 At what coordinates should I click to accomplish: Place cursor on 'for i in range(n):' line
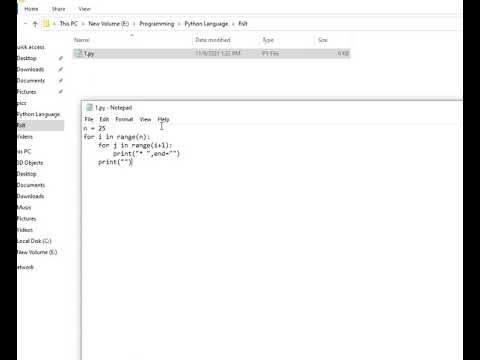117,137
